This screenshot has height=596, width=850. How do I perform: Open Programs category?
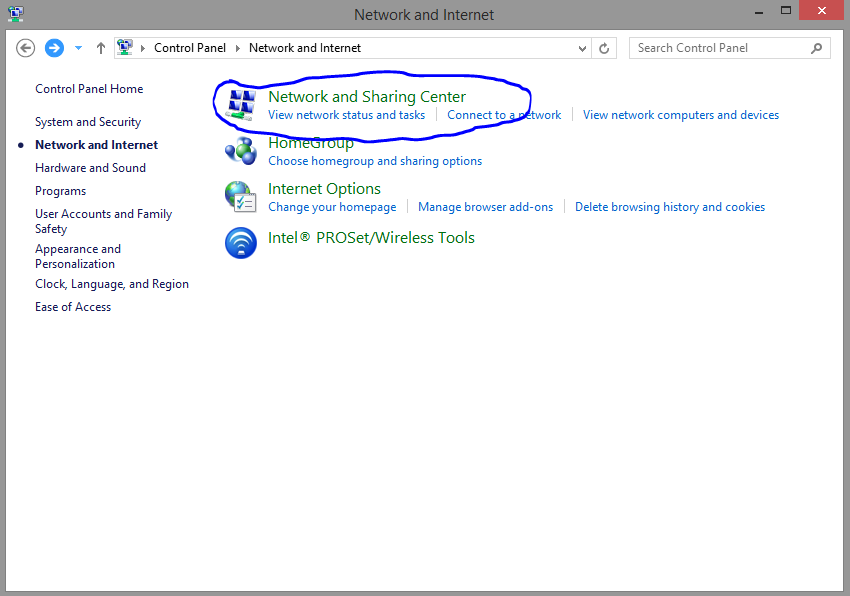(x=60, y=191)
